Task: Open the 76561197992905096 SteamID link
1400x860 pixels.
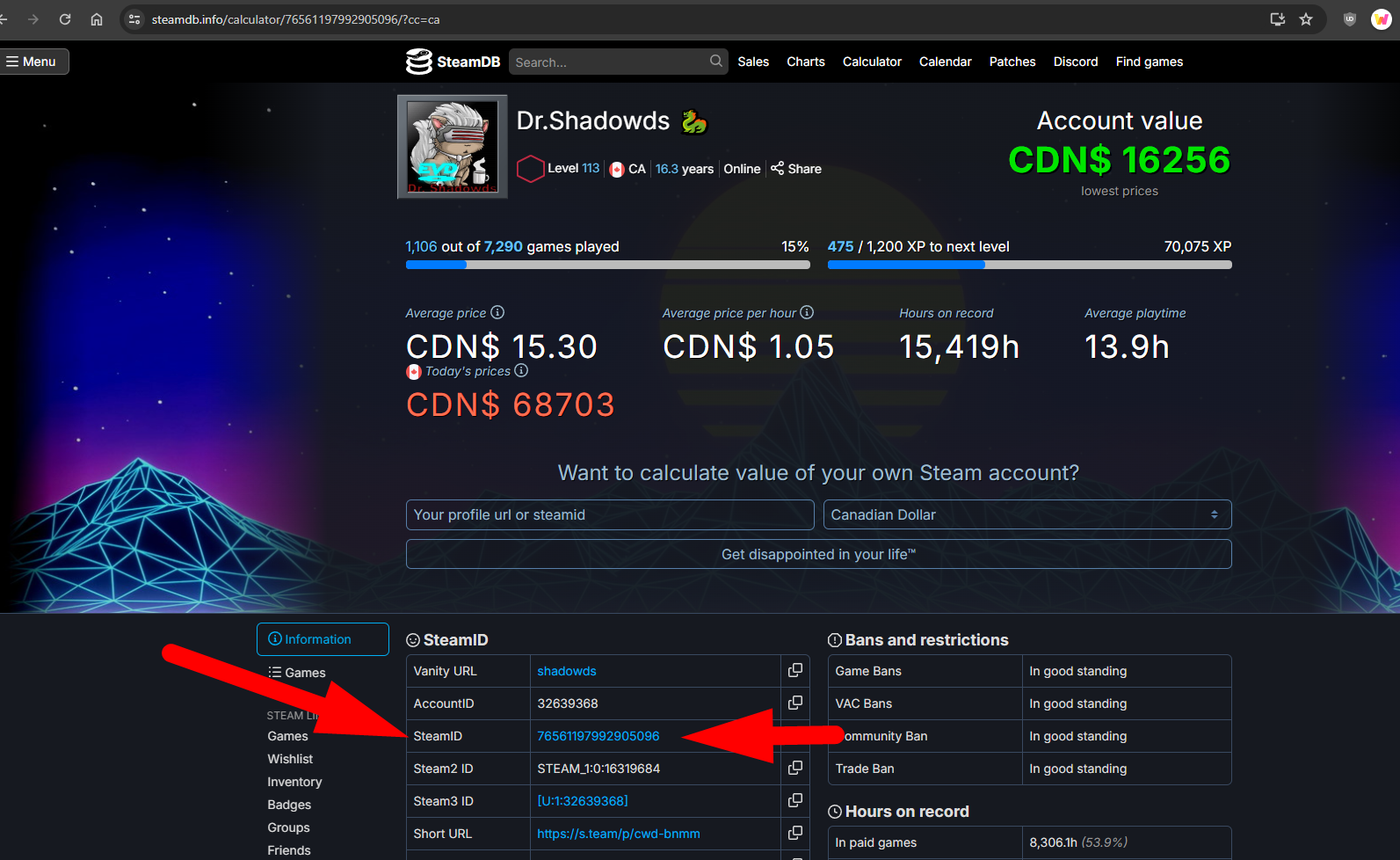Action: pyautogui.click(x=598, y=736)
